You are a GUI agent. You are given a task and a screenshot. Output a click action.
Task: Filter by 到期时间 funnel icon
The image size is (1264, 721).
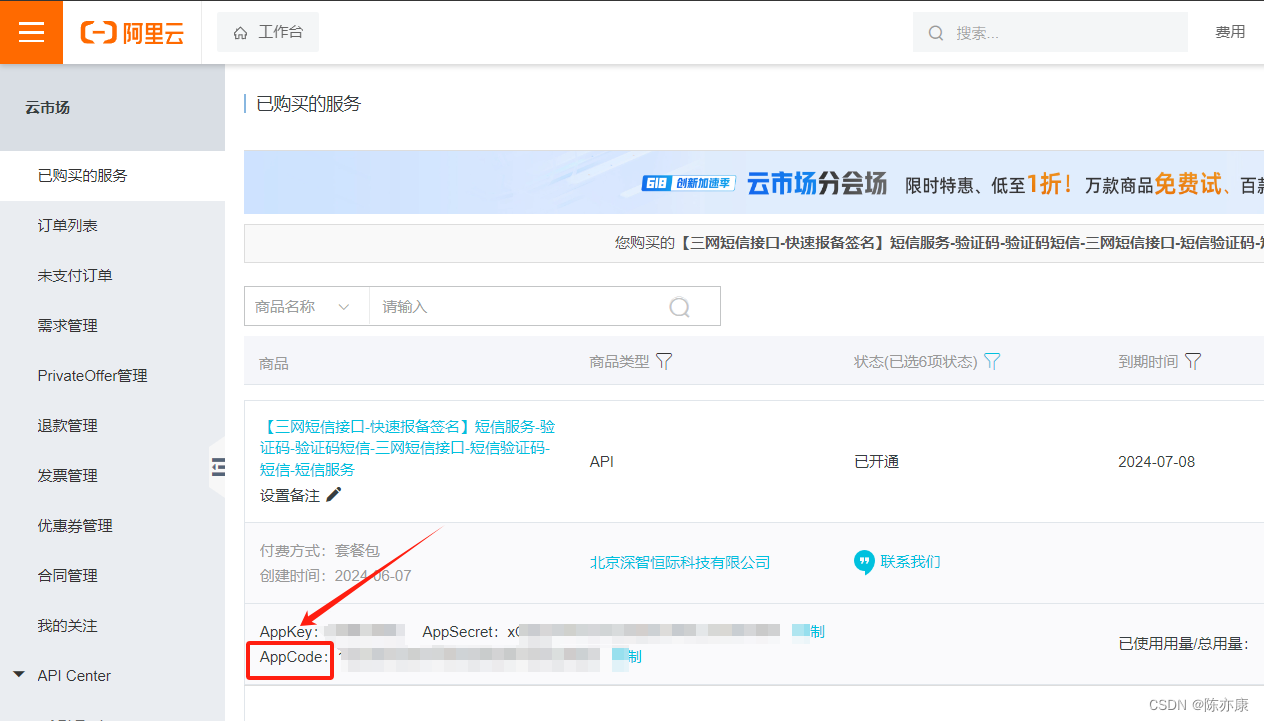pos(1193,362)
